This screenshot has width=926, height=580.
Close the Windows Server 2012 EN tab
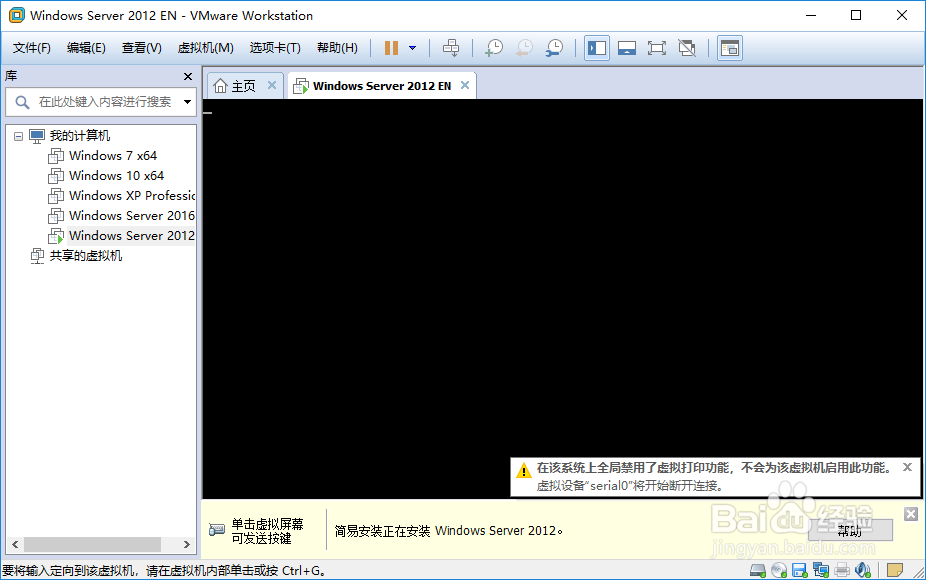point(465,86)
